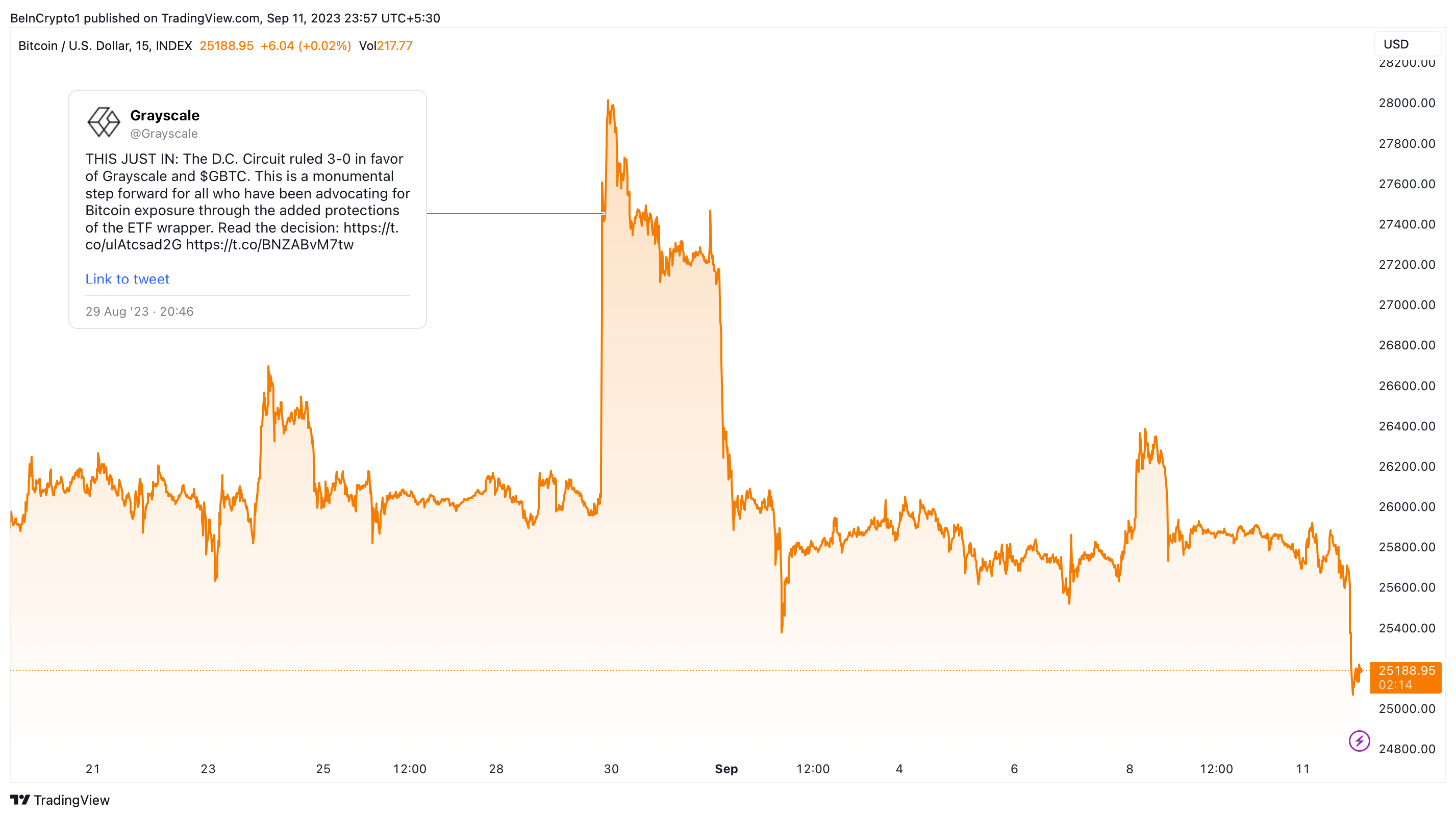Select the 28 date on time axis
Viewport: 1456px width, 818px height.
496,769
